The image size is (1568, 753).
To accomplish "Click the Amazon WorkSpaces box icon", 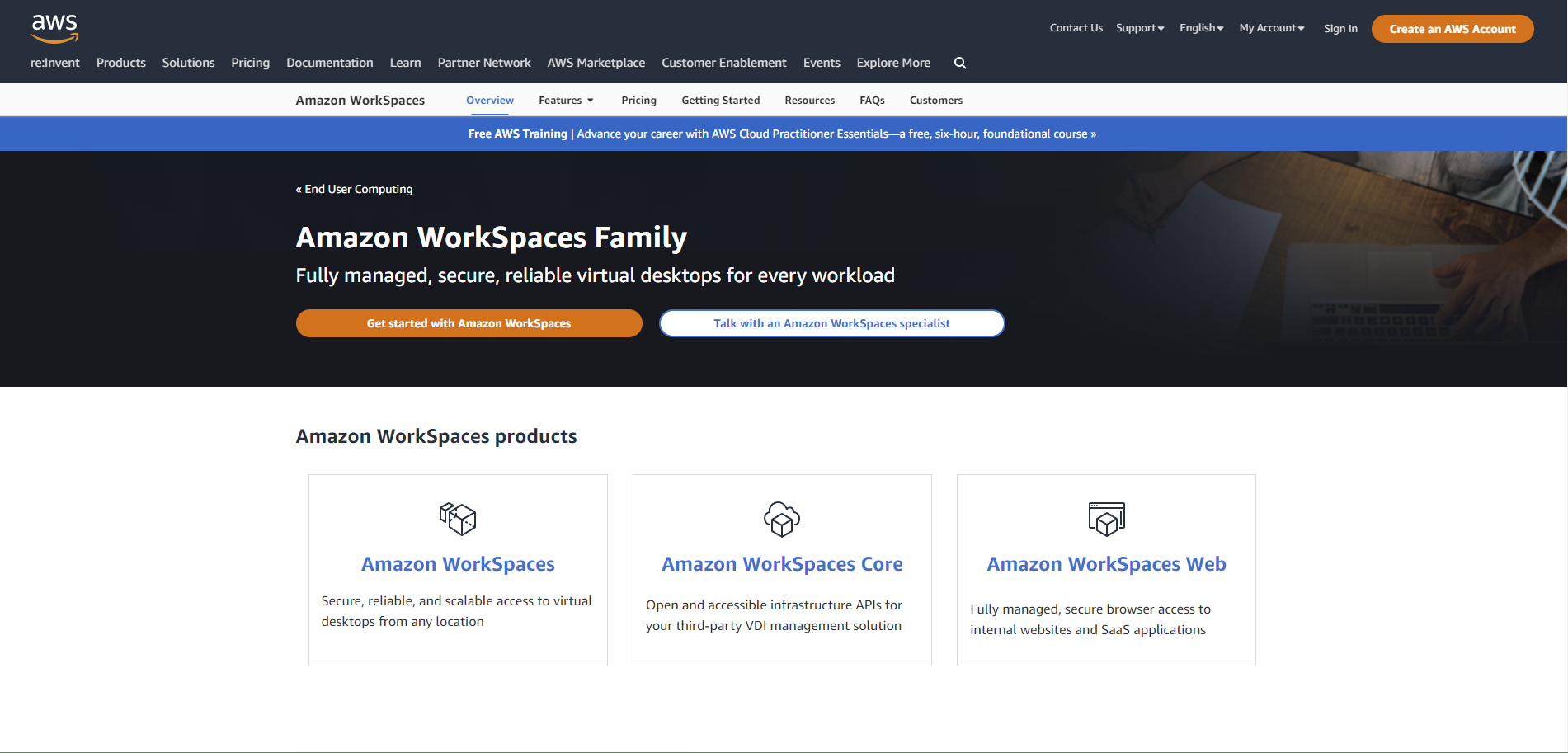I will coord(458,519).
